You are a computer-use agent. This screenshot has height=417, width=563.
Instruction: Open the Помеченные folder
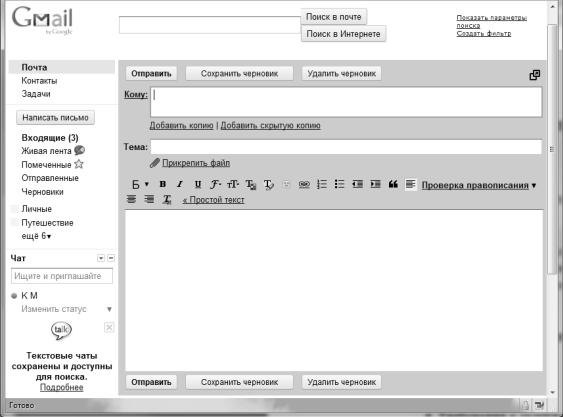click(x=46, y=165)
